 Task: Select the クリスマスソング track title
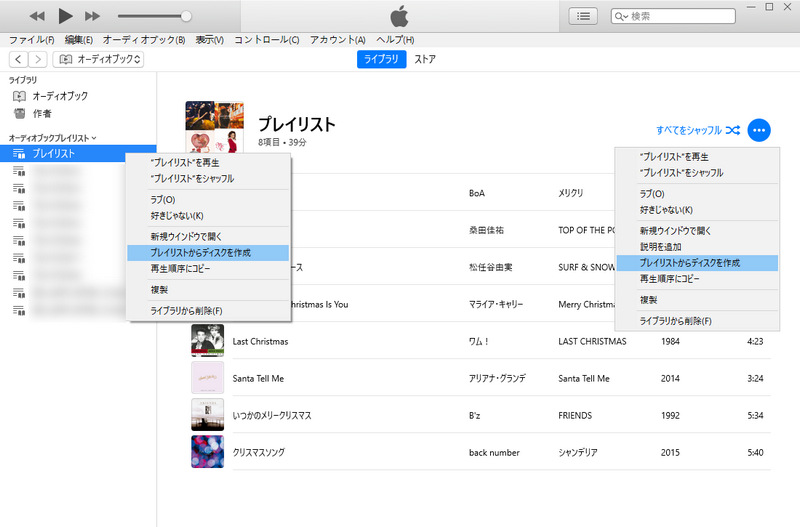[259, 453]
